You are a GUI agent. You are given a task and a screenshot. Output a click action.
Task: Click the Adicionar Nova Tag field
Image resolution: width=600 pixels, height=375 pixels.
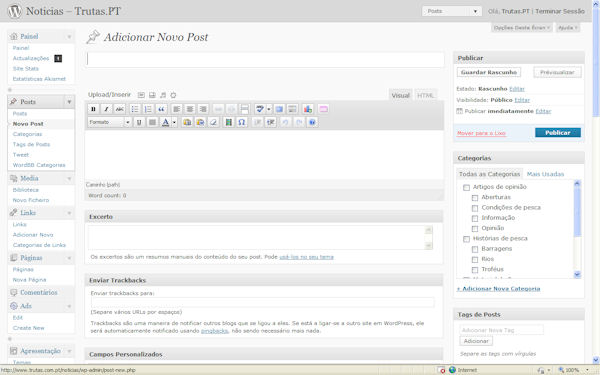point(501,330)
